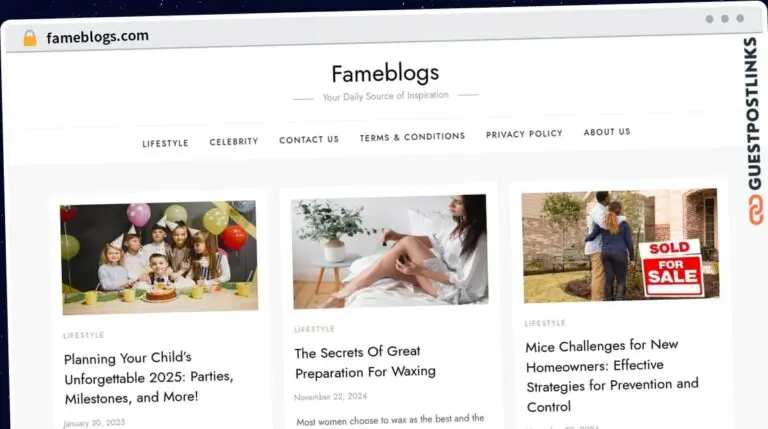Viewport: 768px width, 429px height.
Task: Open the waxing preparation article image
Action: (390, 251)
